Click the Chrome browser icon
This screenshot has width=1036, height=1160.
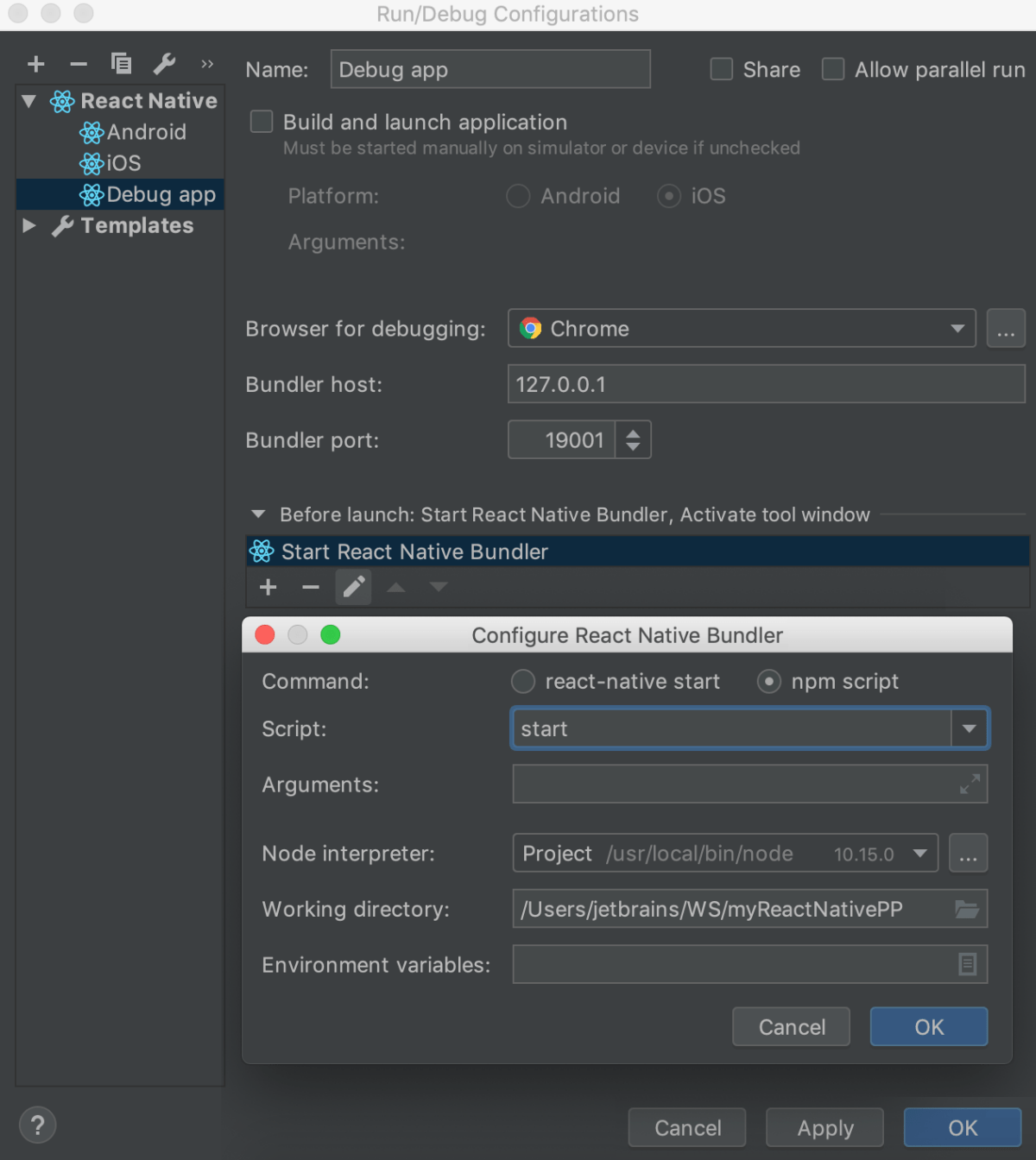pos(531,328)
